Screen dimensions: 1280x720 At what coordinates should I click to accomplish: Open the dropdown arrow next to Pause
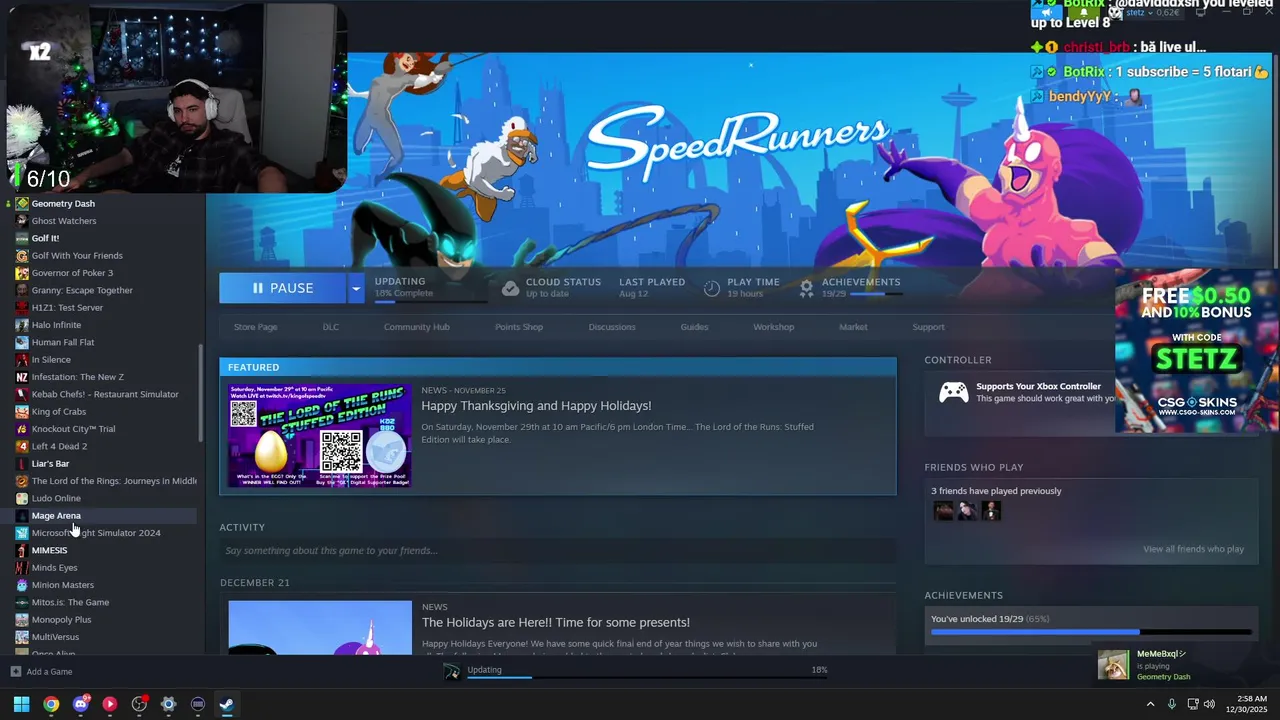355,288
